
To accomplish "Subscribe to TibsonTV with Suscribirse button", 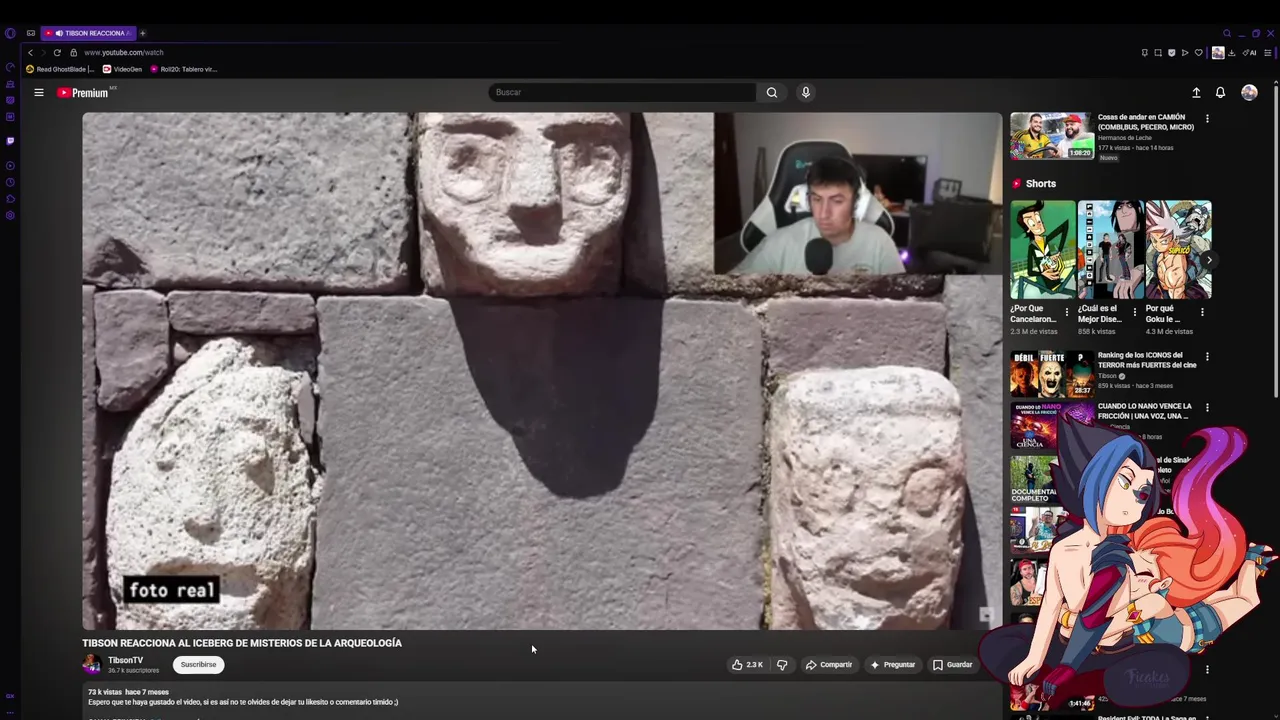I will [x=198, y=664].
